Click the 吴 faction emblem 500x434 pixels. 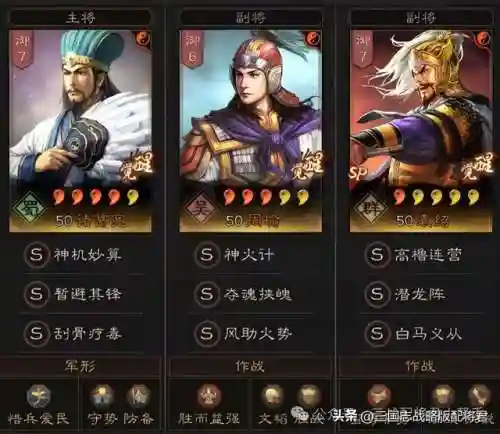tap(200, 208)
